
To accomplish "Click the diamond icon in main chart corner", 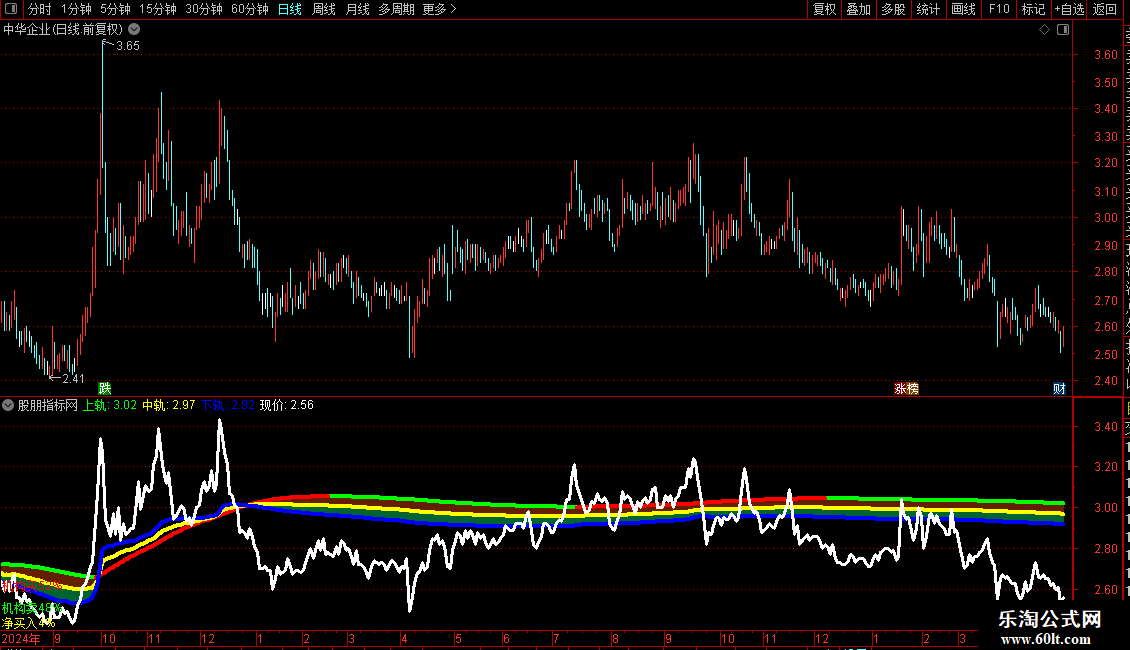I will pyautogui.click(x=1044, y=30).
